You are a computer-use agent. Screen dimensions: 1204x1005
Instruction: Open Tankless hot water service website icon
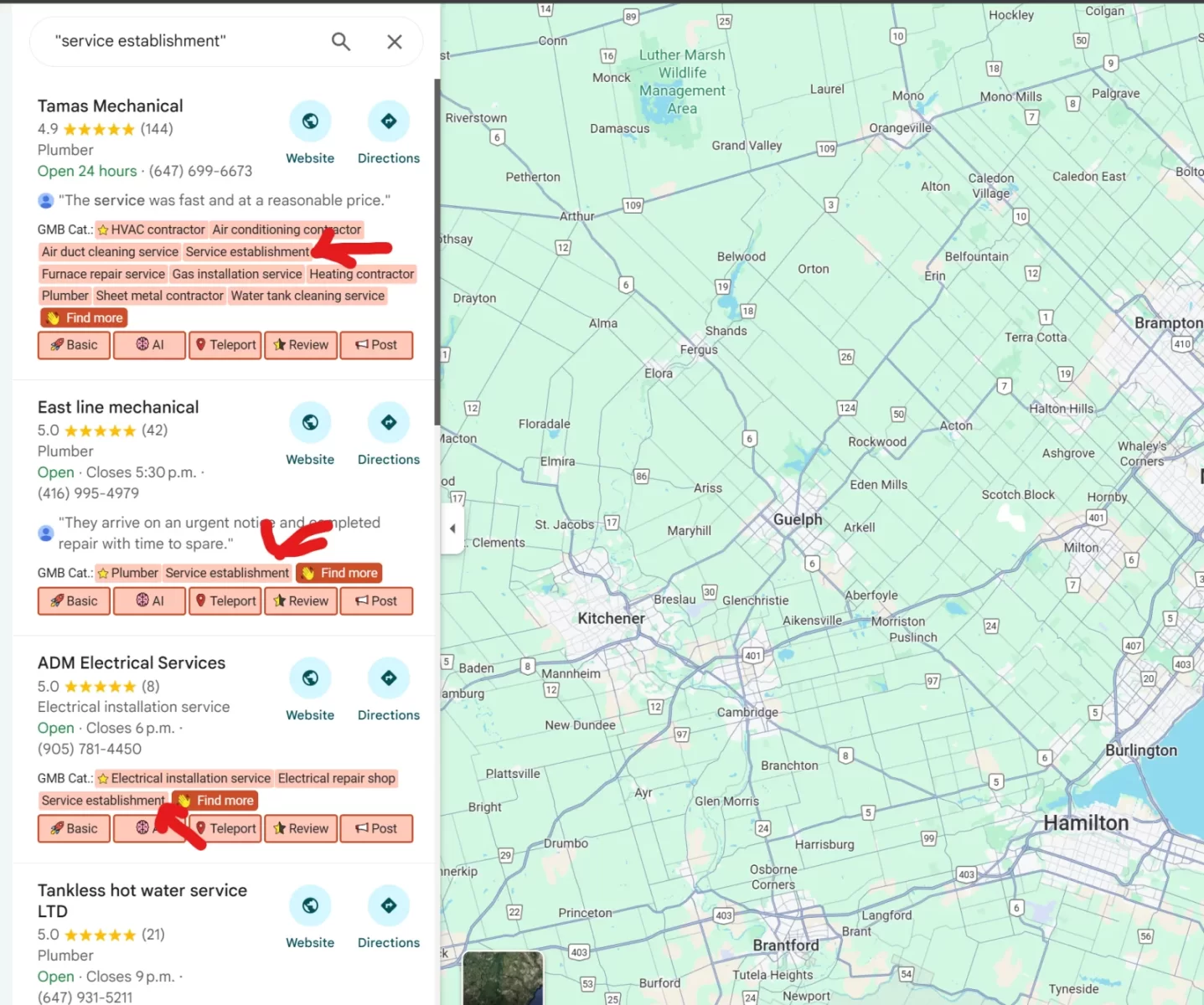(310, 905)
